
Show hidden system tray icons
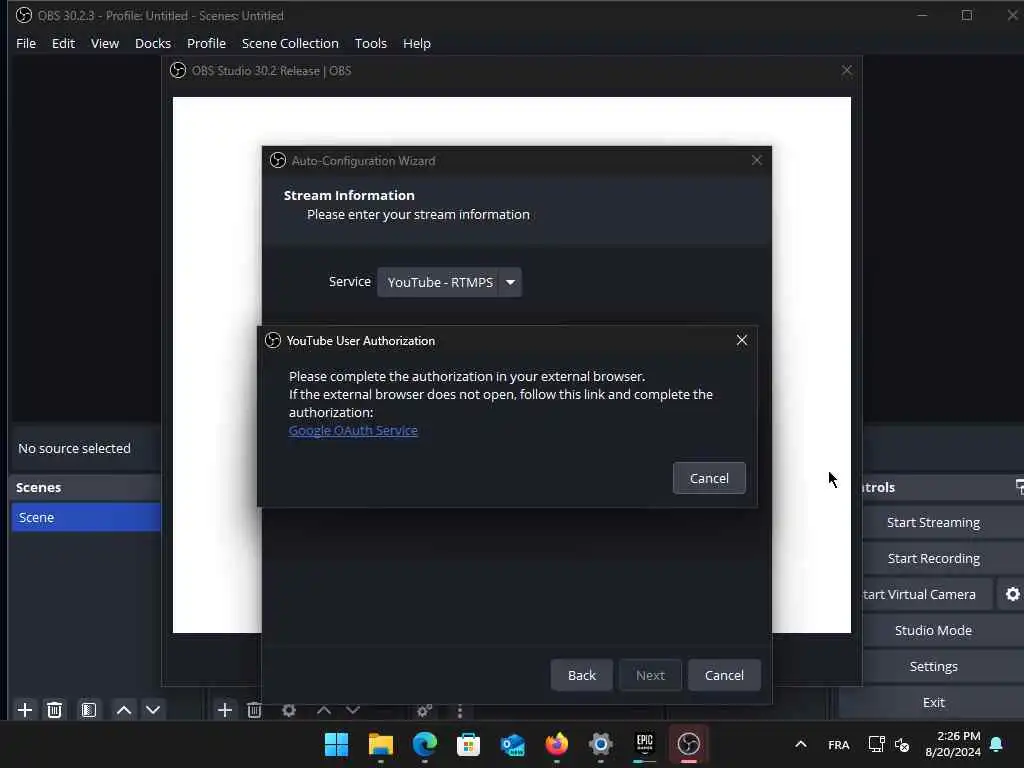coord(801,744)
